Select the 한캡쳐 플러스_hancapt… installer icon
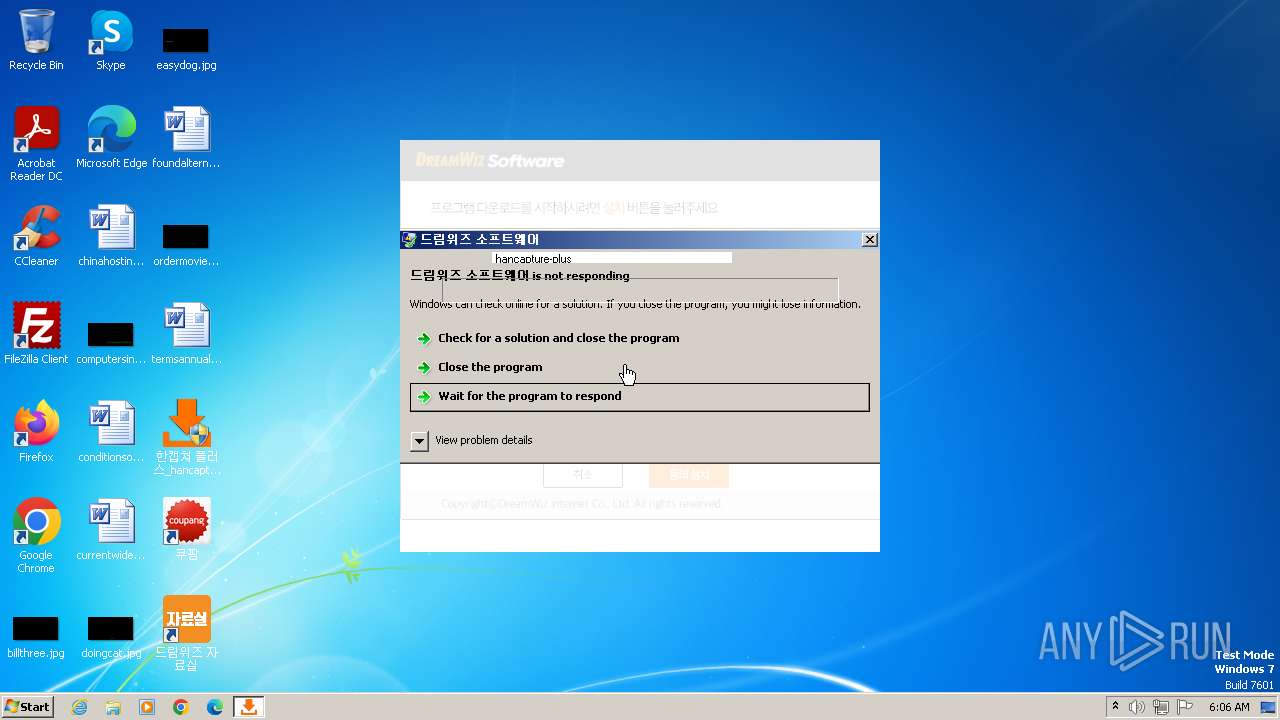The image size is (1280, 720). [x=187, y=437]
